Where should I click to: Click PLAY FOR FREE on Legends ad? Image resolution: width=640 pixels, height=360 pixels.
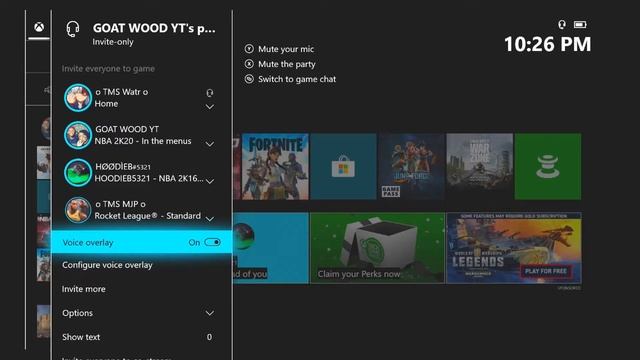pyautogui.click(x=546, y=271)
